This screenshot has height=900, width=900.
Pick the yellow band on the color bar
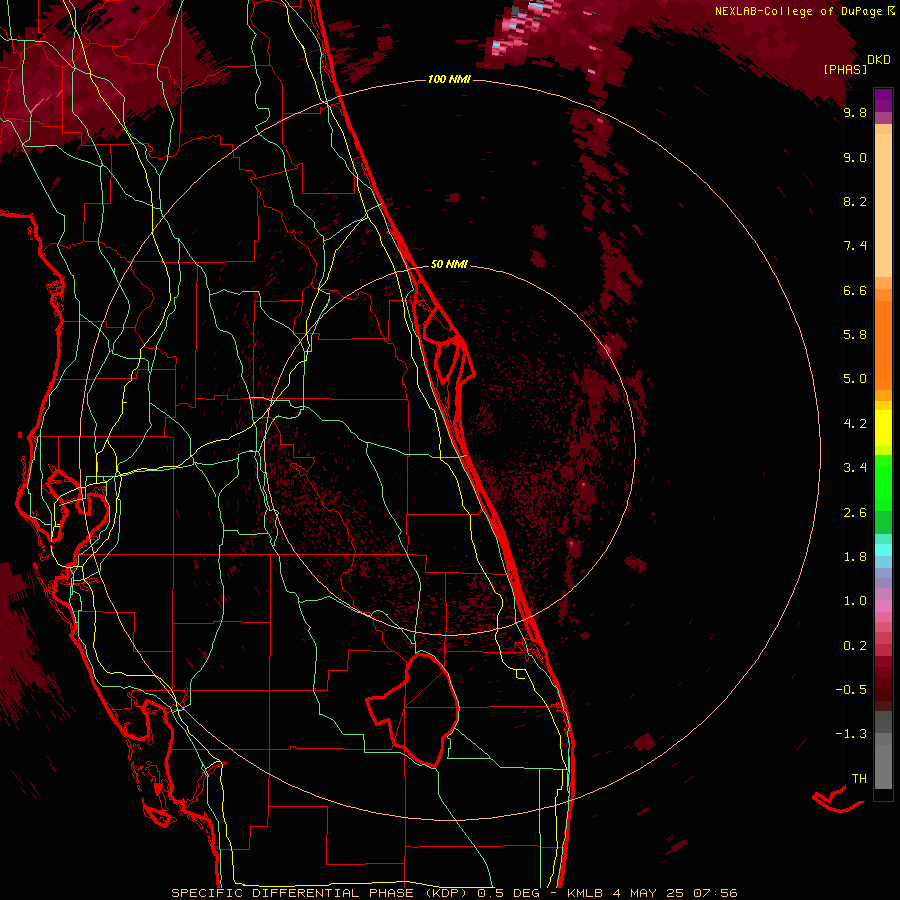point(883,428)
